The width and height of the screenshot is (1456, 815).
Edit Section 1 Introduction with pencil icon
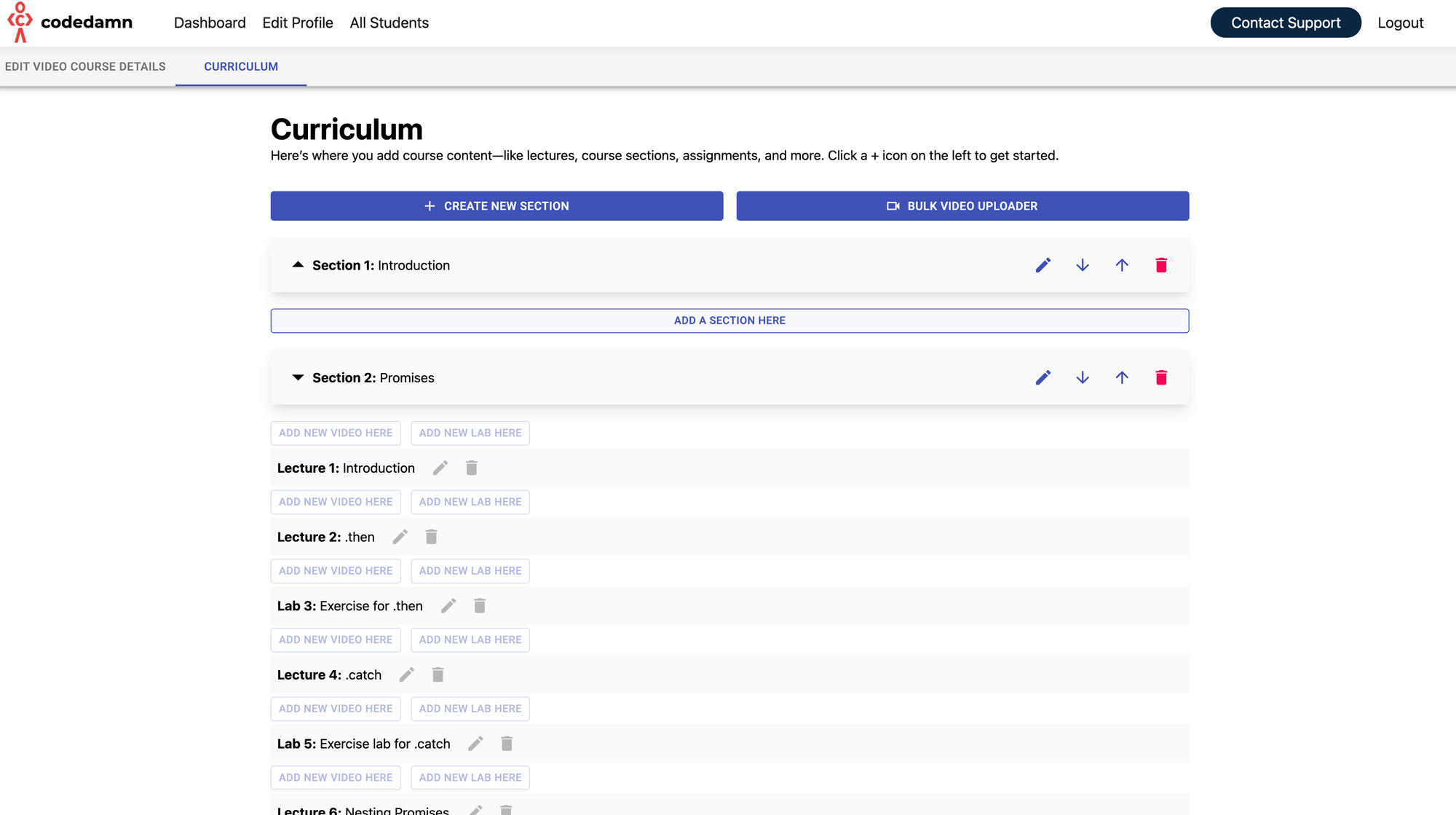[1043, 265]
